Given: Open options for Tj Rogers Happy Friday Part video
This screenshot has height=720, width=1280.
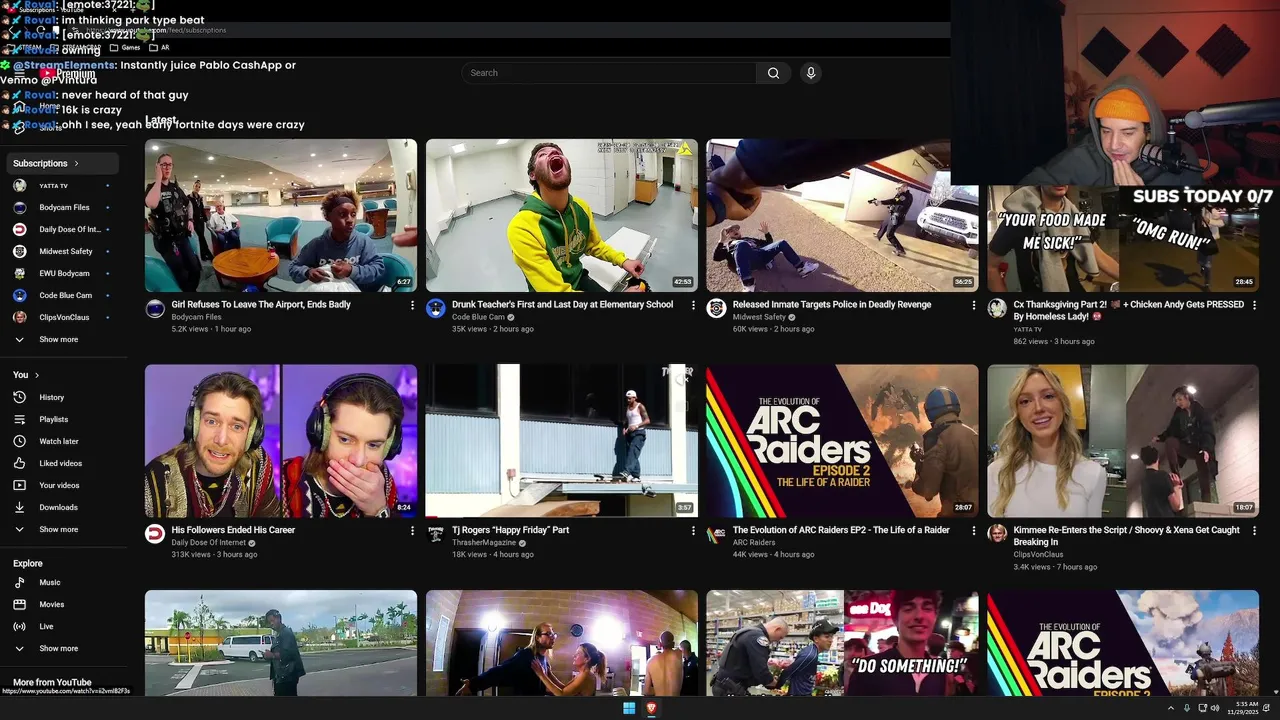Looking at the screenshot, I should tap(693, 531).
